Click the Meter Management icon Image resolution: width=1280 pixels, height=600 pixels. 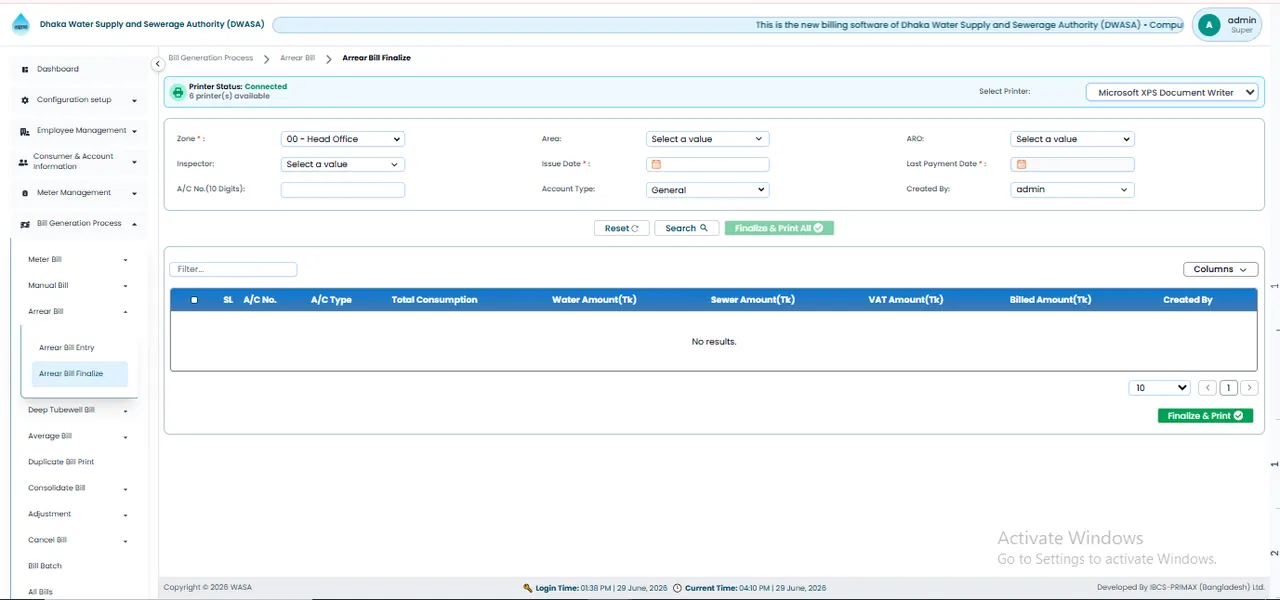[x=25, y=193]
